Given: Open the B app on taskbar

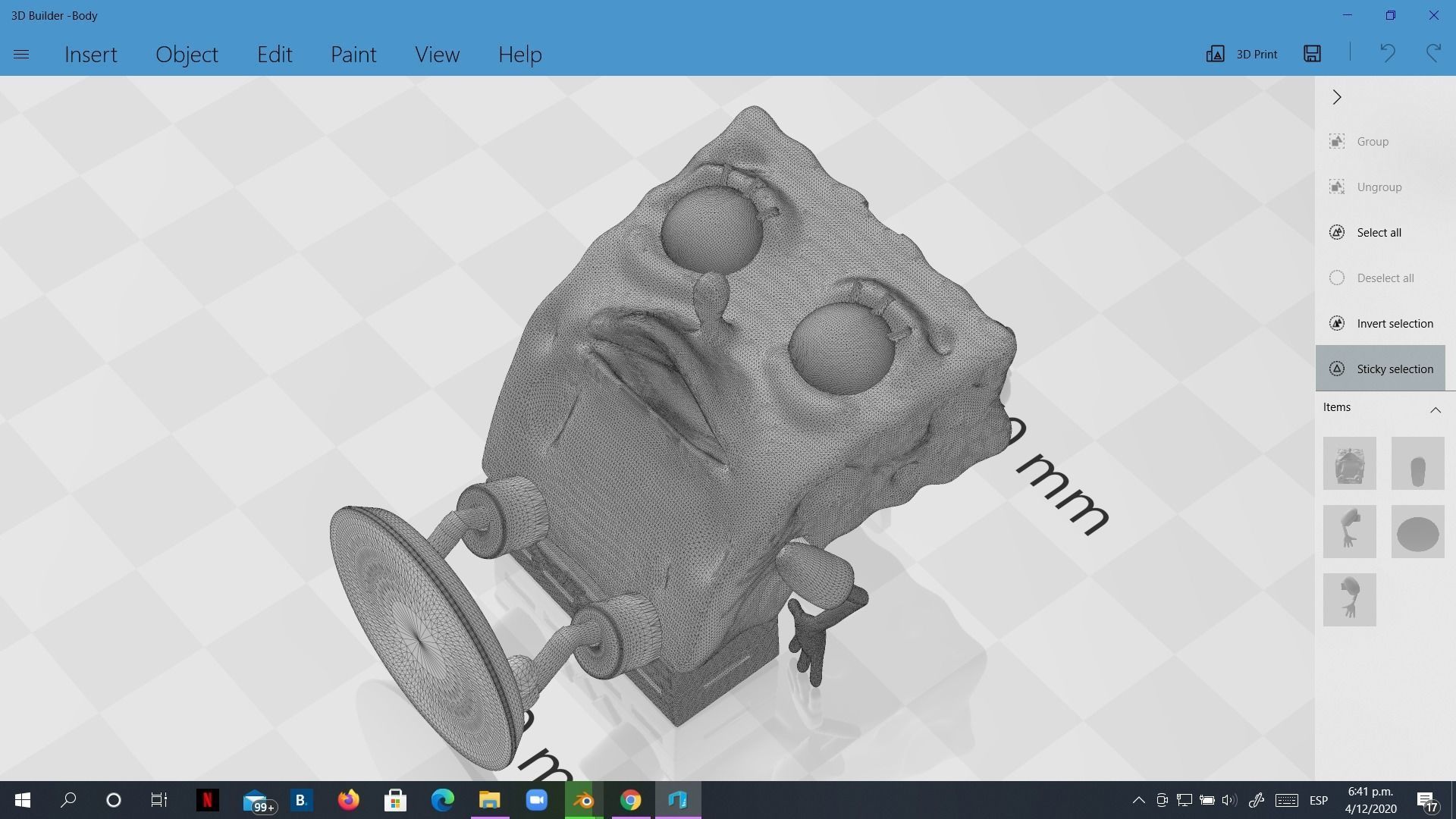Looking at the screenshot, I should 301,800.
